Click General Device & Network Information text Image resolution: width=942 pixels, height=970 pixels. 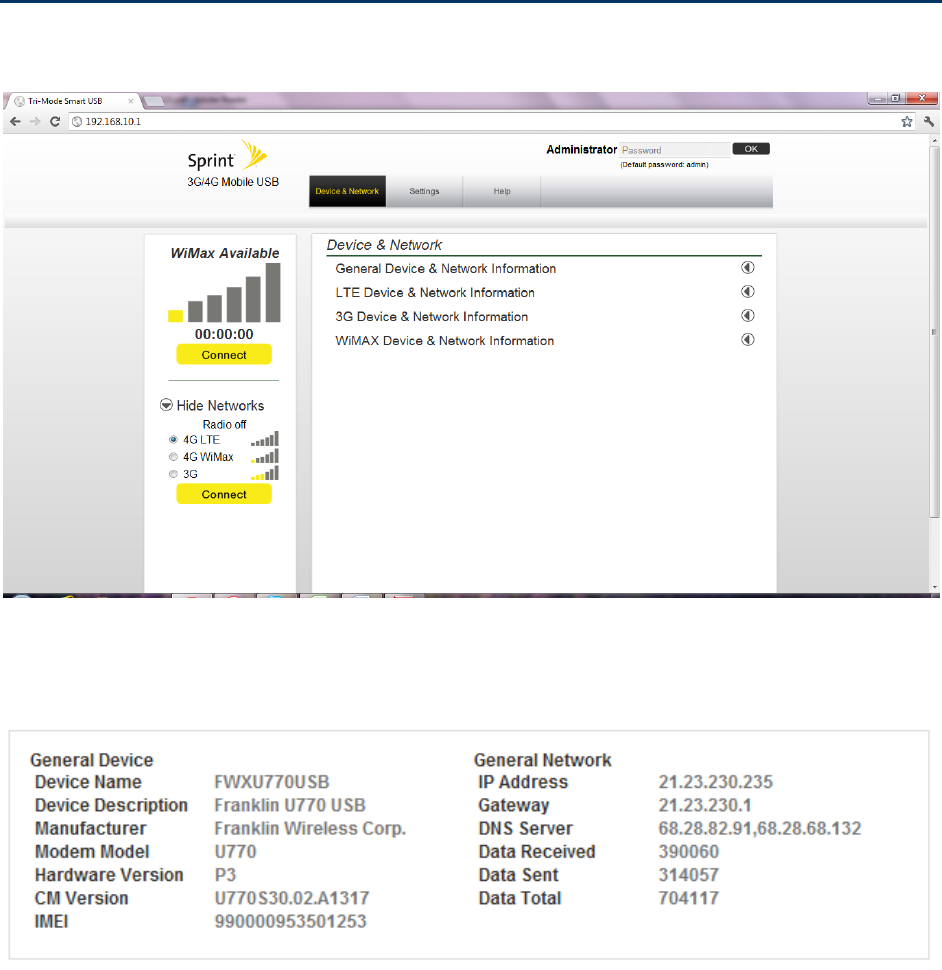tap(445, 268)
